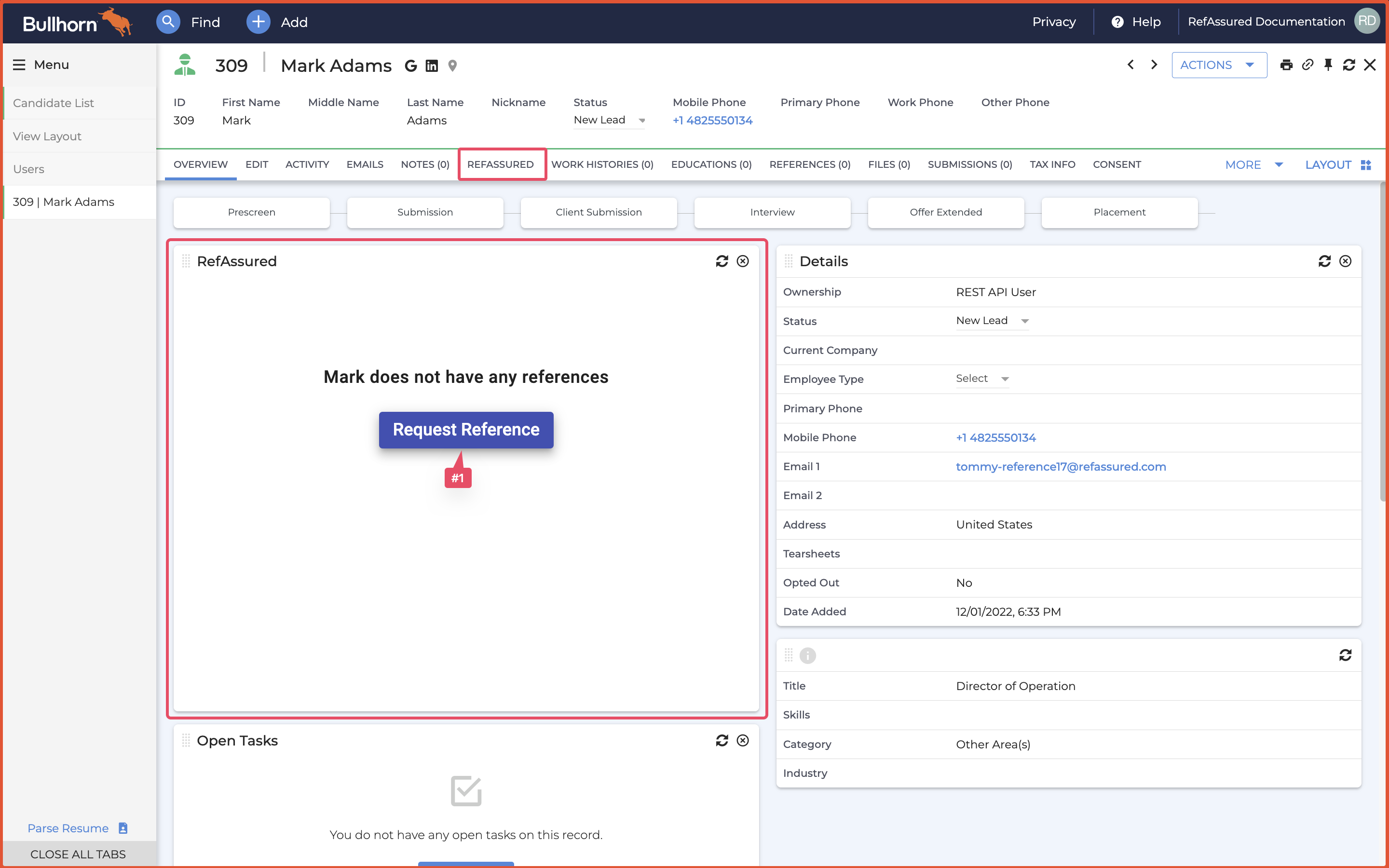Close the Details card
The height and width of the screenshot is (868, 1389).
[1346, 261]
